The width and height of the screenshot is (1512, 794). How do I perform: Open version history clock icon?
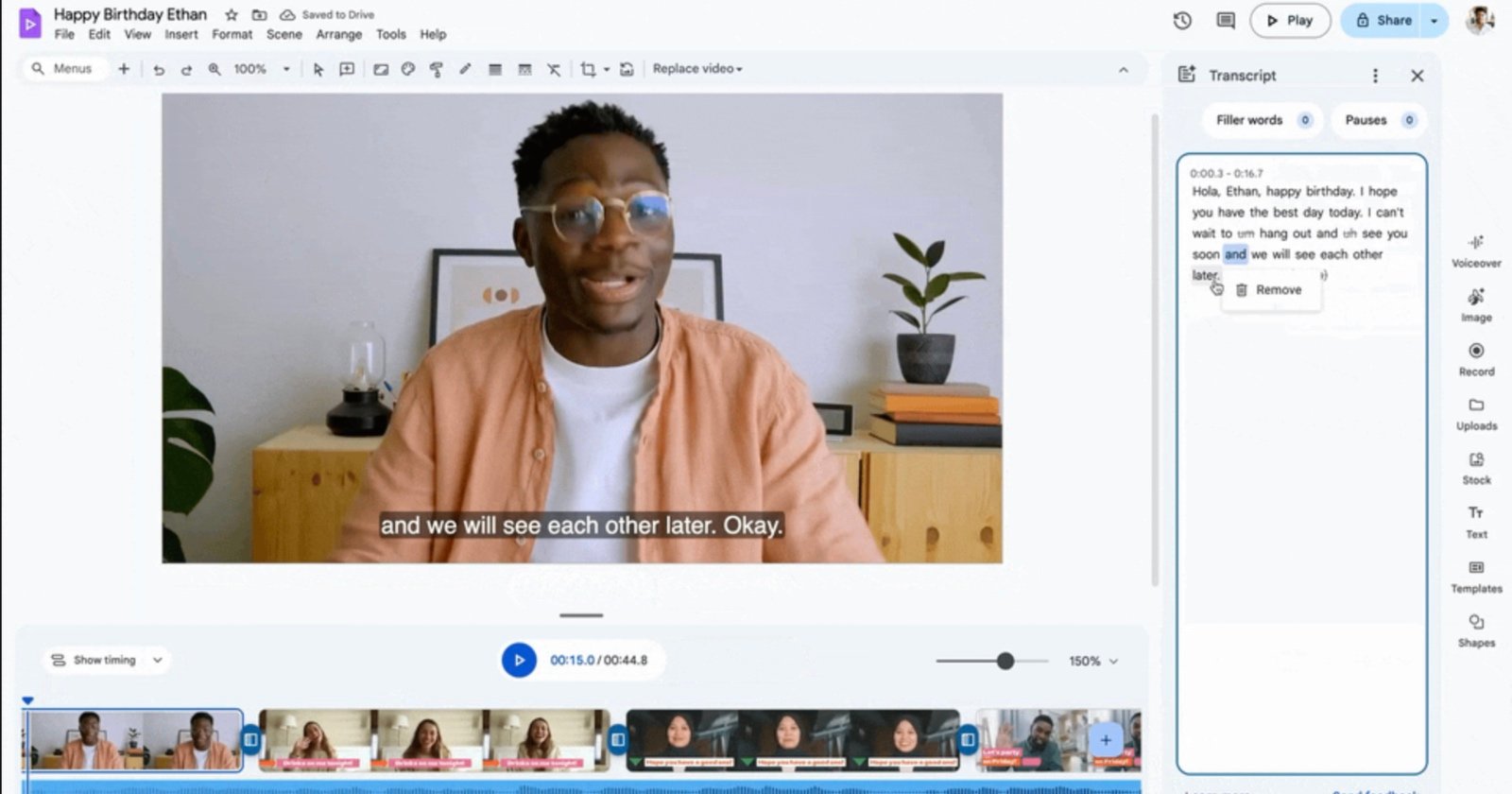click(1182, 21)
